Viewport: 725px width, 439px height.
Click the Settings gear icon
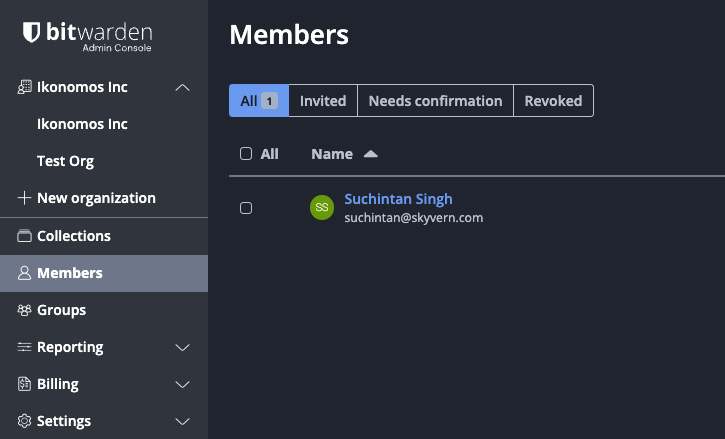[25, 421]
